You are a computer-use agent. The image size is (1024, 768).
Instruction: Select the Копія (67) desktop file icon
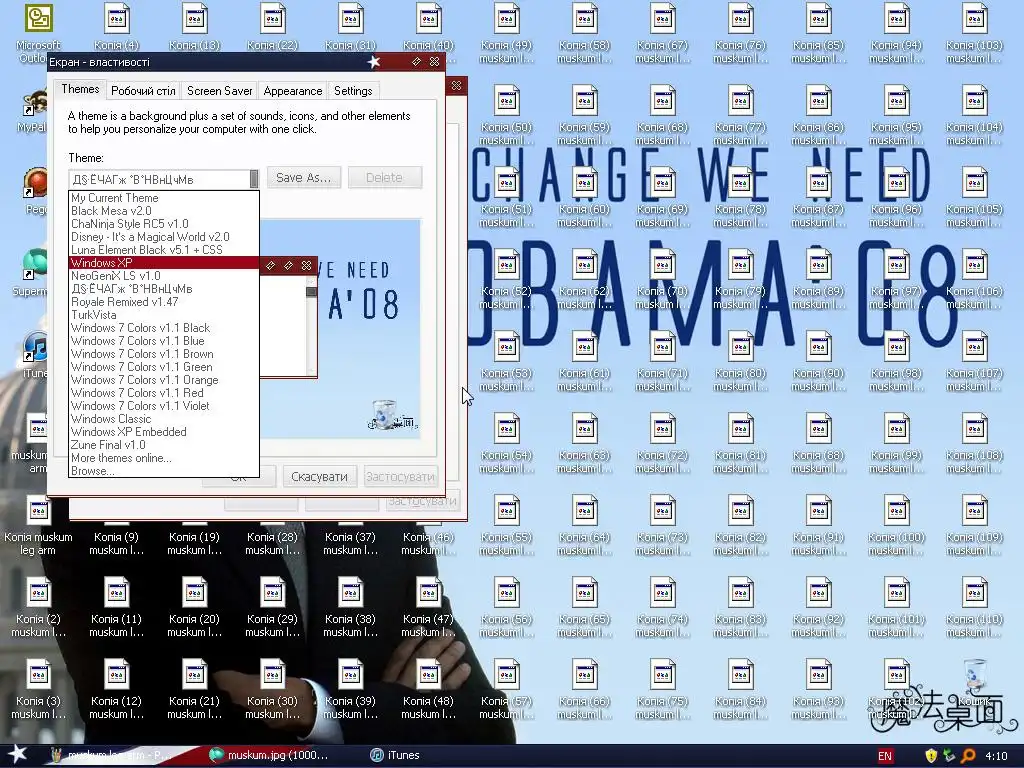click(663, 34)
